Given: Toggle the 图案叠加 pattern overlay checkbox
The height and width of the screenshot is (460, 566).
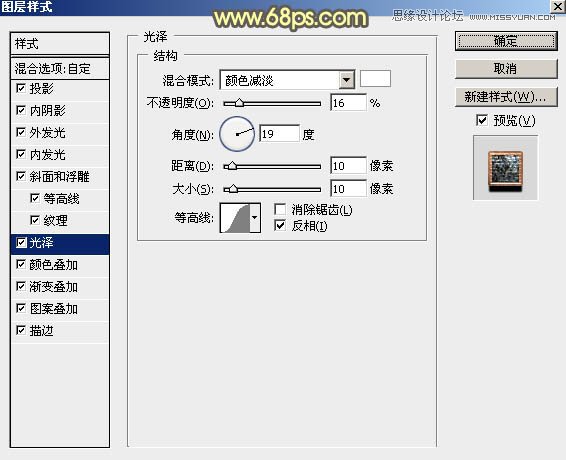Looking at the screenshot, I should 21,309.
